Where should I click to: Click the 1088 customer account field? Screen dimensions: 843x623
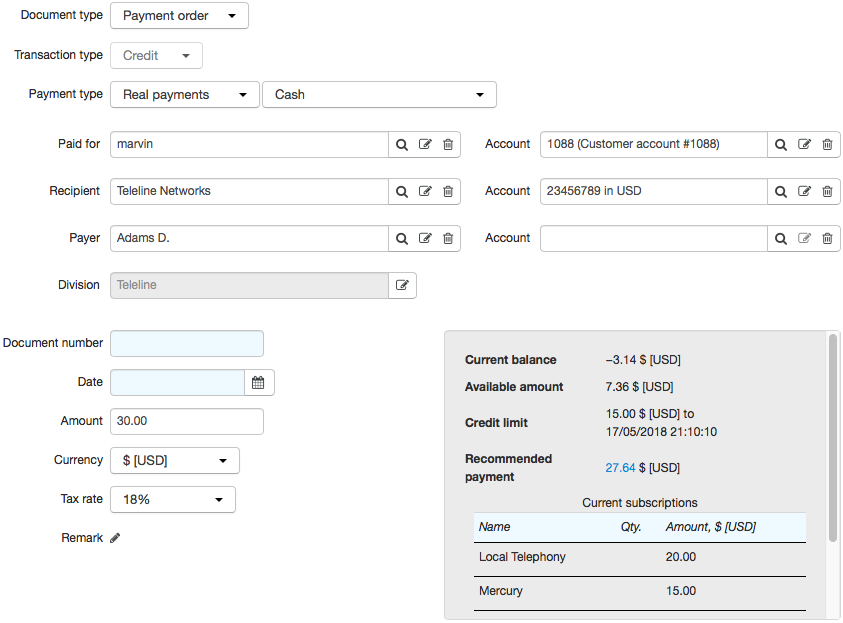click(654, 145)
